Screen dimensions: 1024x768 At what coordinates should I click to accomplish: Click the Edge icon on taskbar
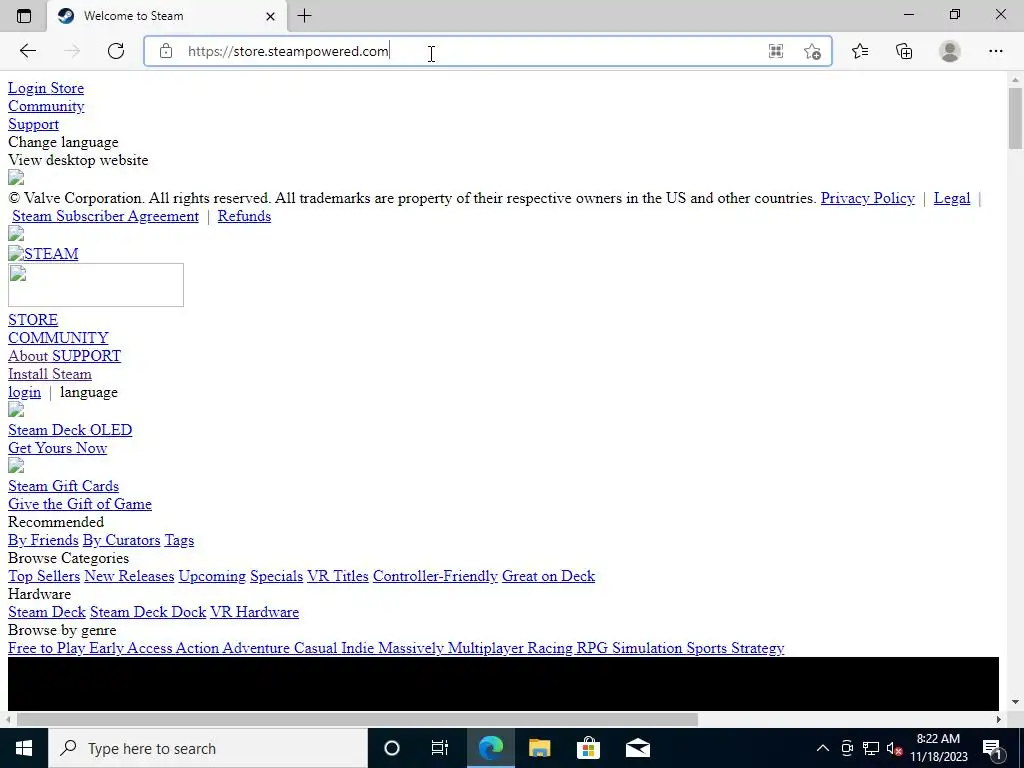click(490, 748)
